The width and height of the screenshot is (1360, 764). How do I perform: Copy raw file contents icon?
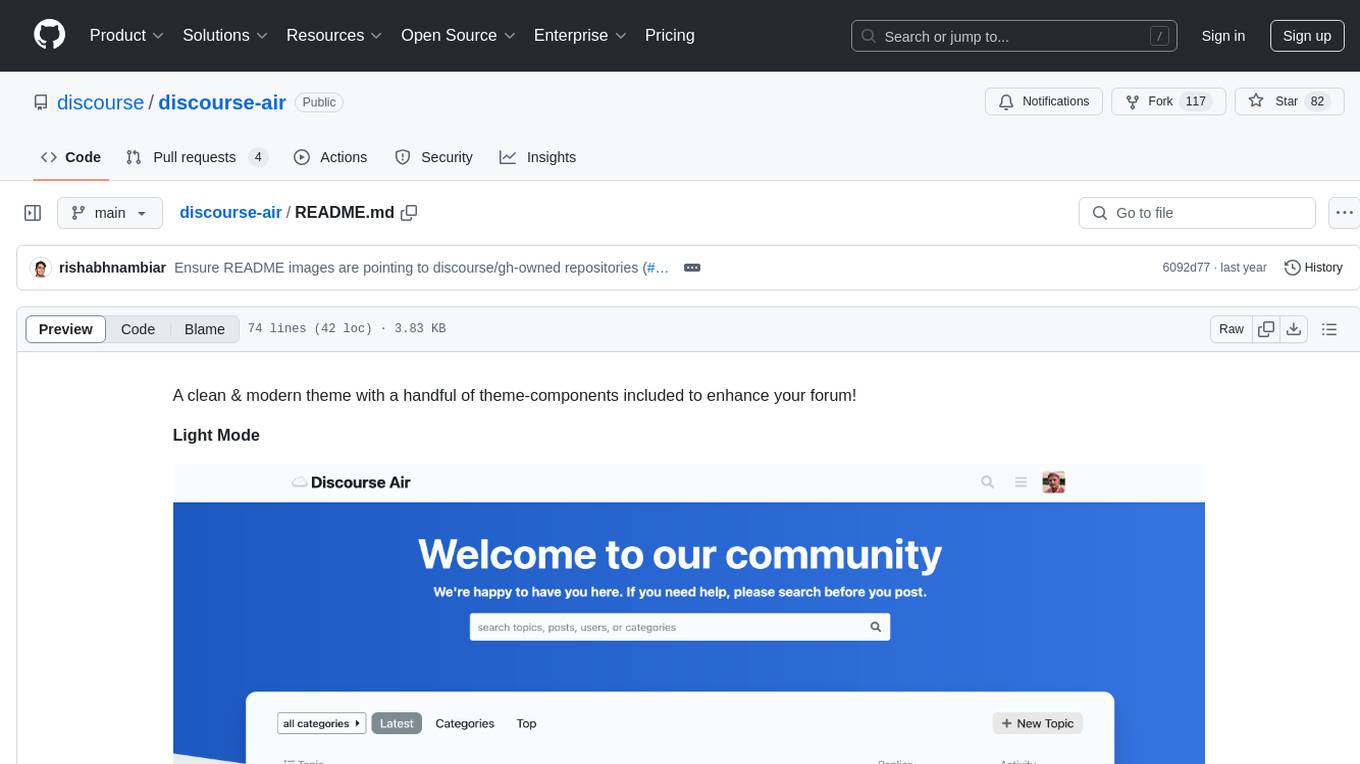pyautogui.click(x=1266, y=329)
